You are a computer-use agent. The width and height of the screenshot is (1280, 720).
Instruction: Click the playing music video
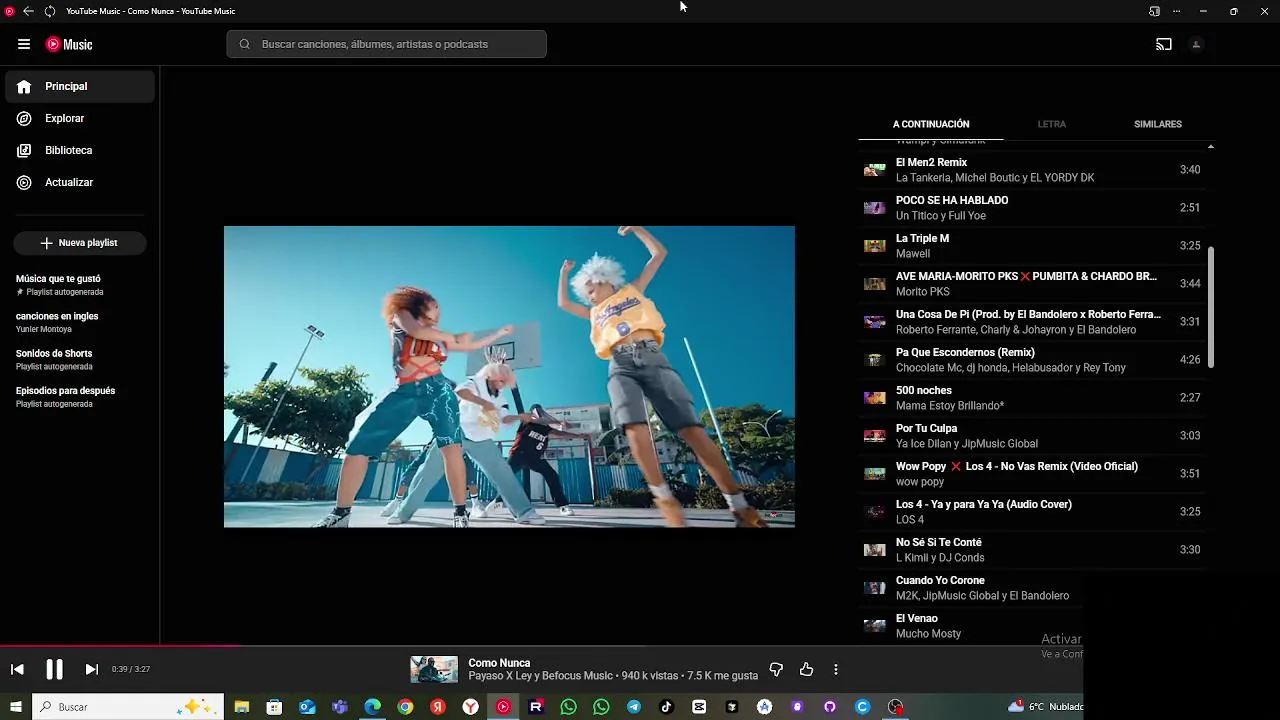[509, 376]
